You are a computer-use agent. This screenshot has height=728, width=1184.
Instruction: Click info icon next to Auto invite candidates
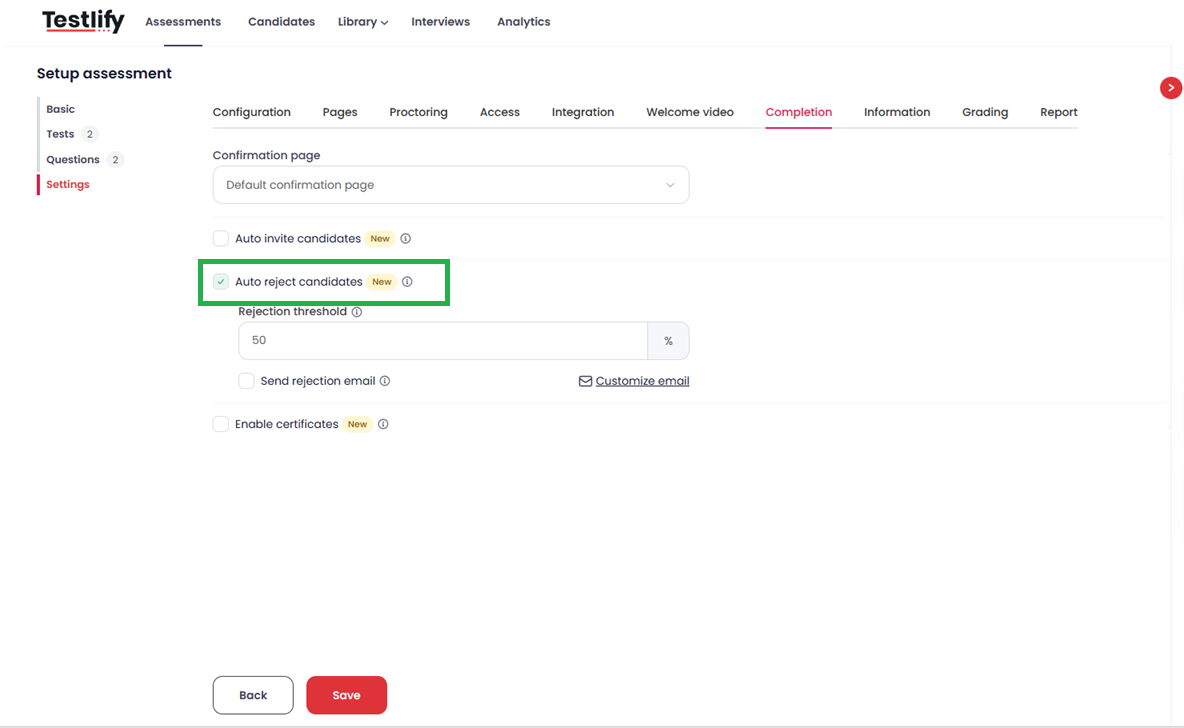tap(405, 239)
